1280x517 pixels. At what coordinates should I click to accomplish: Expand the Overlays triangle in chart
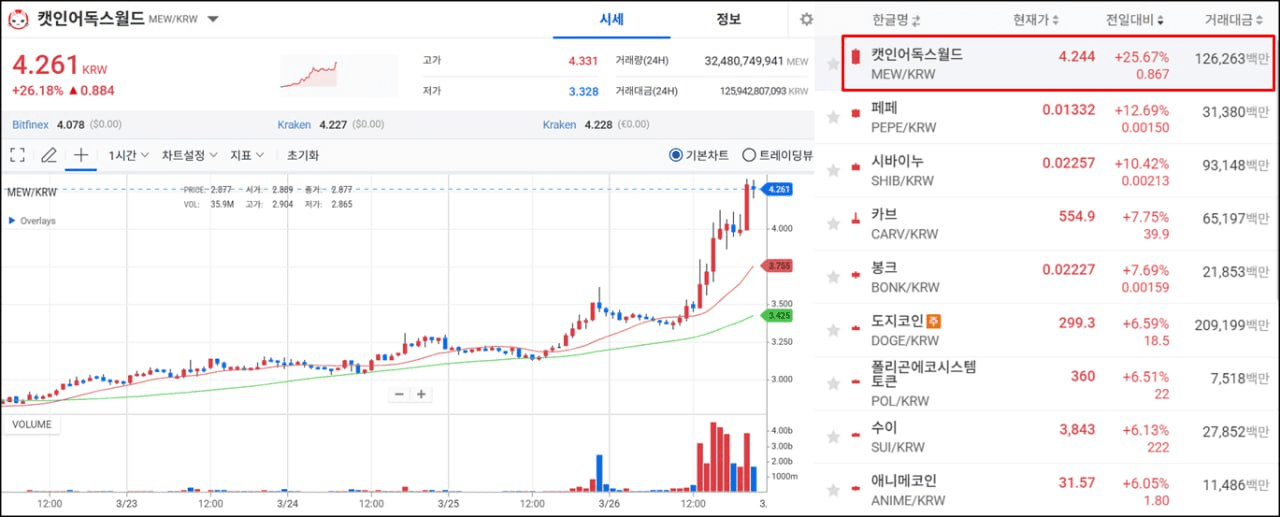pos(12,220)
